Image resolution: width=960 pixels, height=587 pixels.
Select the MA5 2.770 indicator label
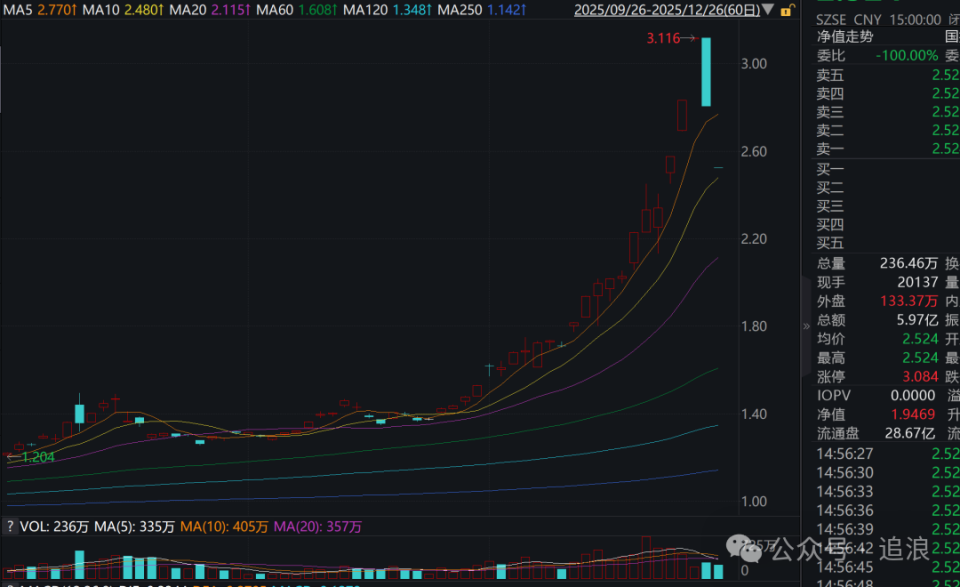coord(40,10)
